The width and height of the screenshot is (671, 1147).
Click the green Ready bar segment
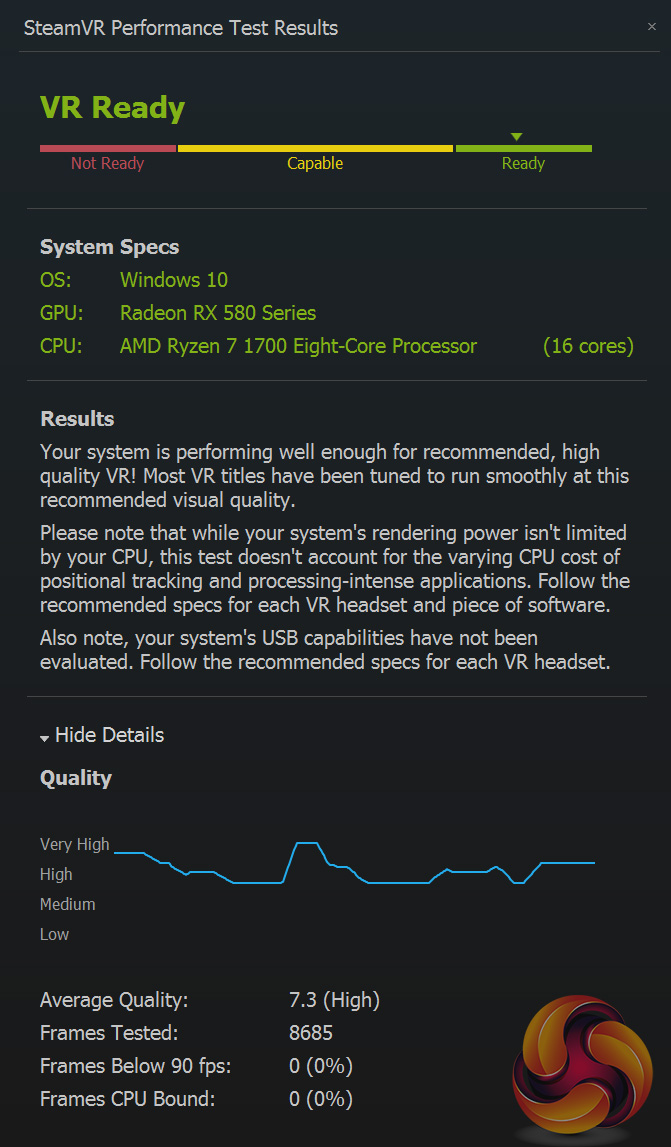coord(523,149)
